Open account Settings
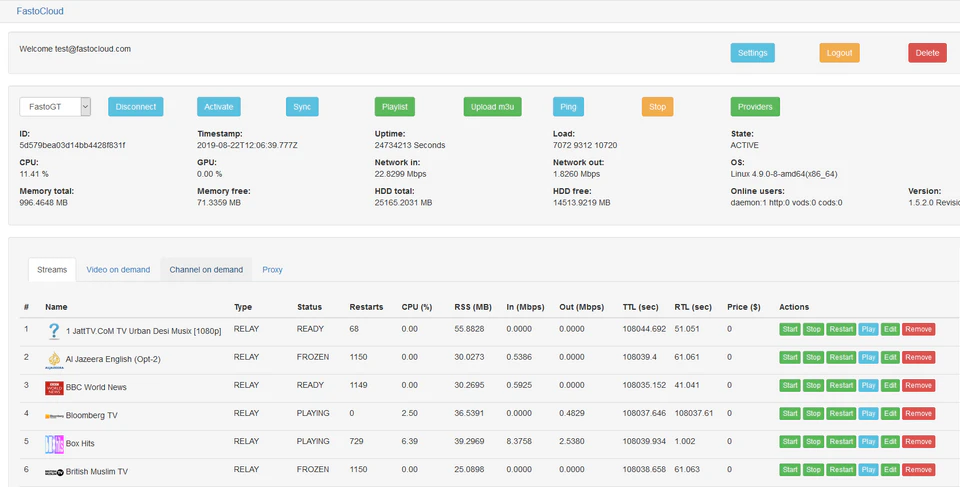Screen dimensions: 960x487 point(752,53)
